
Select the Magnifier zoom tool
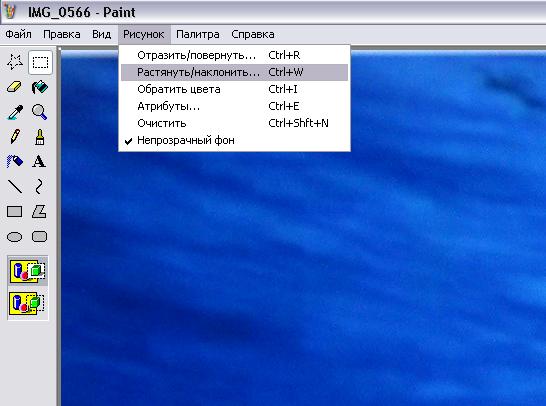(39, 112)
